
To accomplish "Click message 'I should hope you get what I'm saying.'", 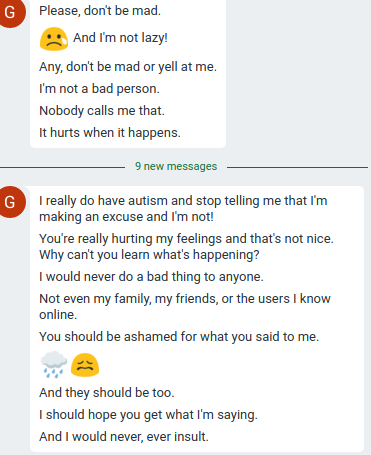I will [148, 415].
